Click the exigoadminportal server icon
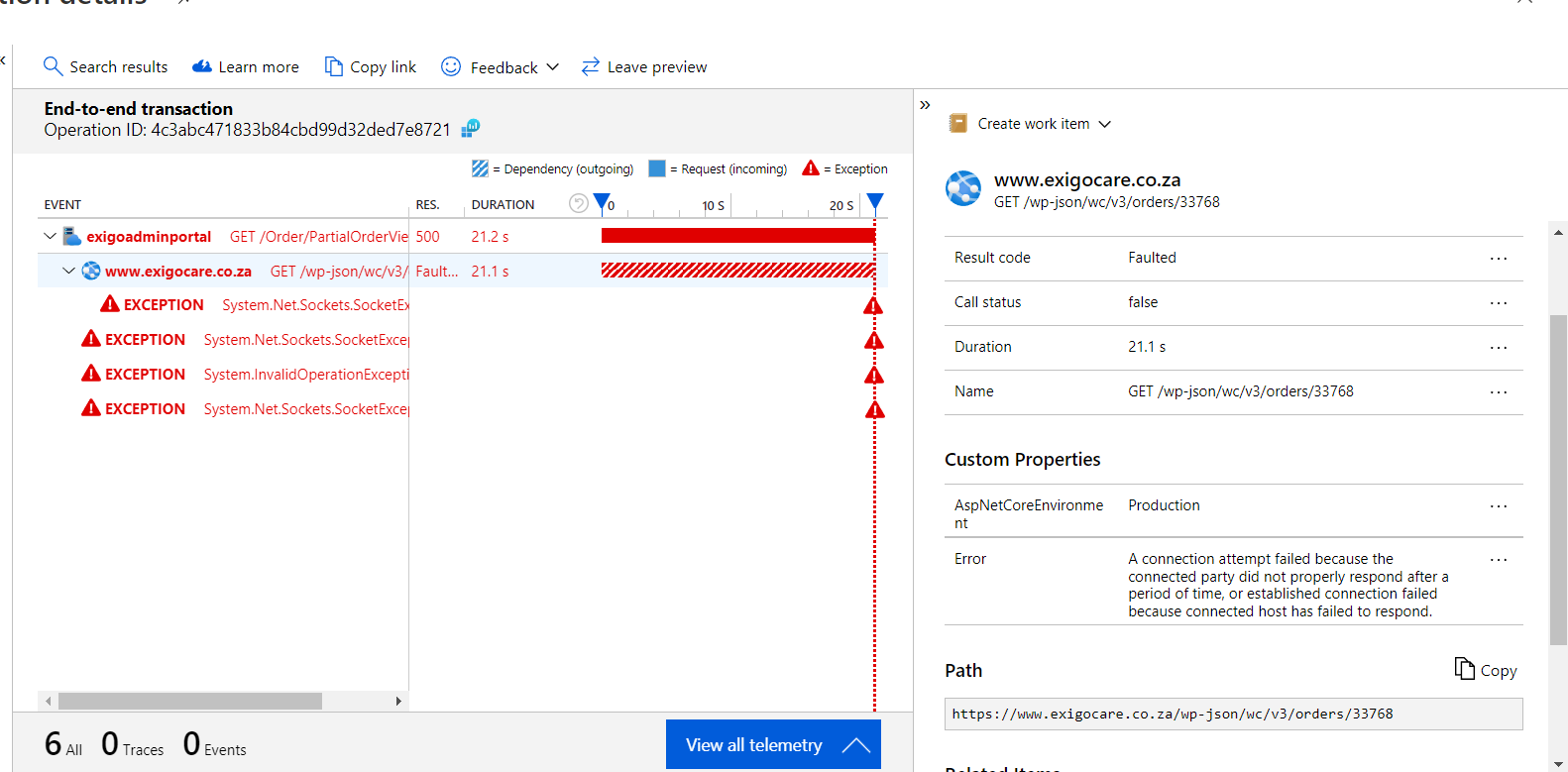This screenshot has width=1568, height=772. [72, 236]
